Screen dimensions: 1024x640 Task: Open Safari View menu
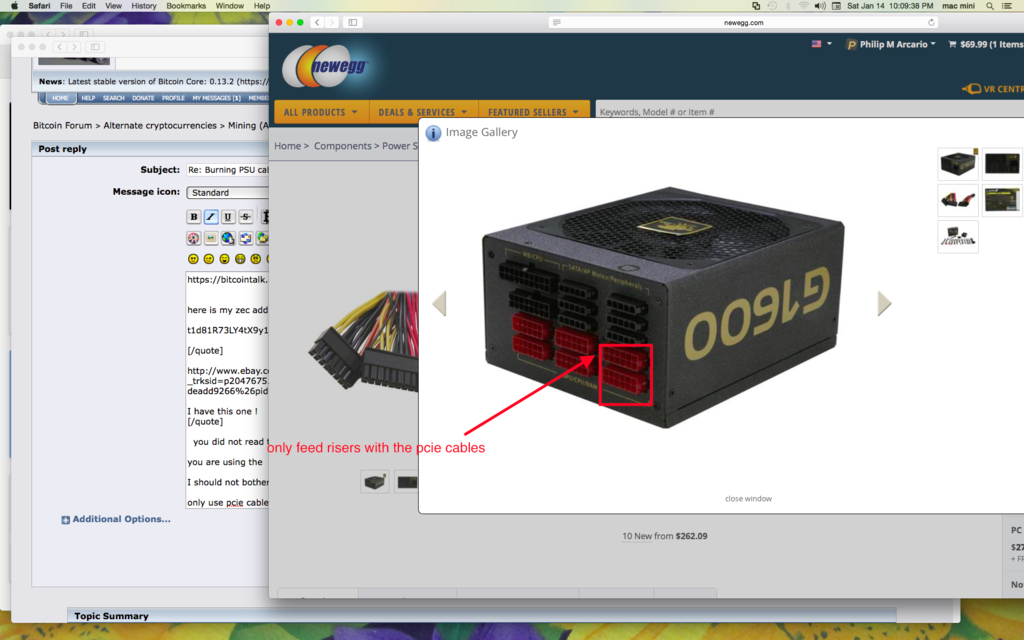click(x=114, y=6)
